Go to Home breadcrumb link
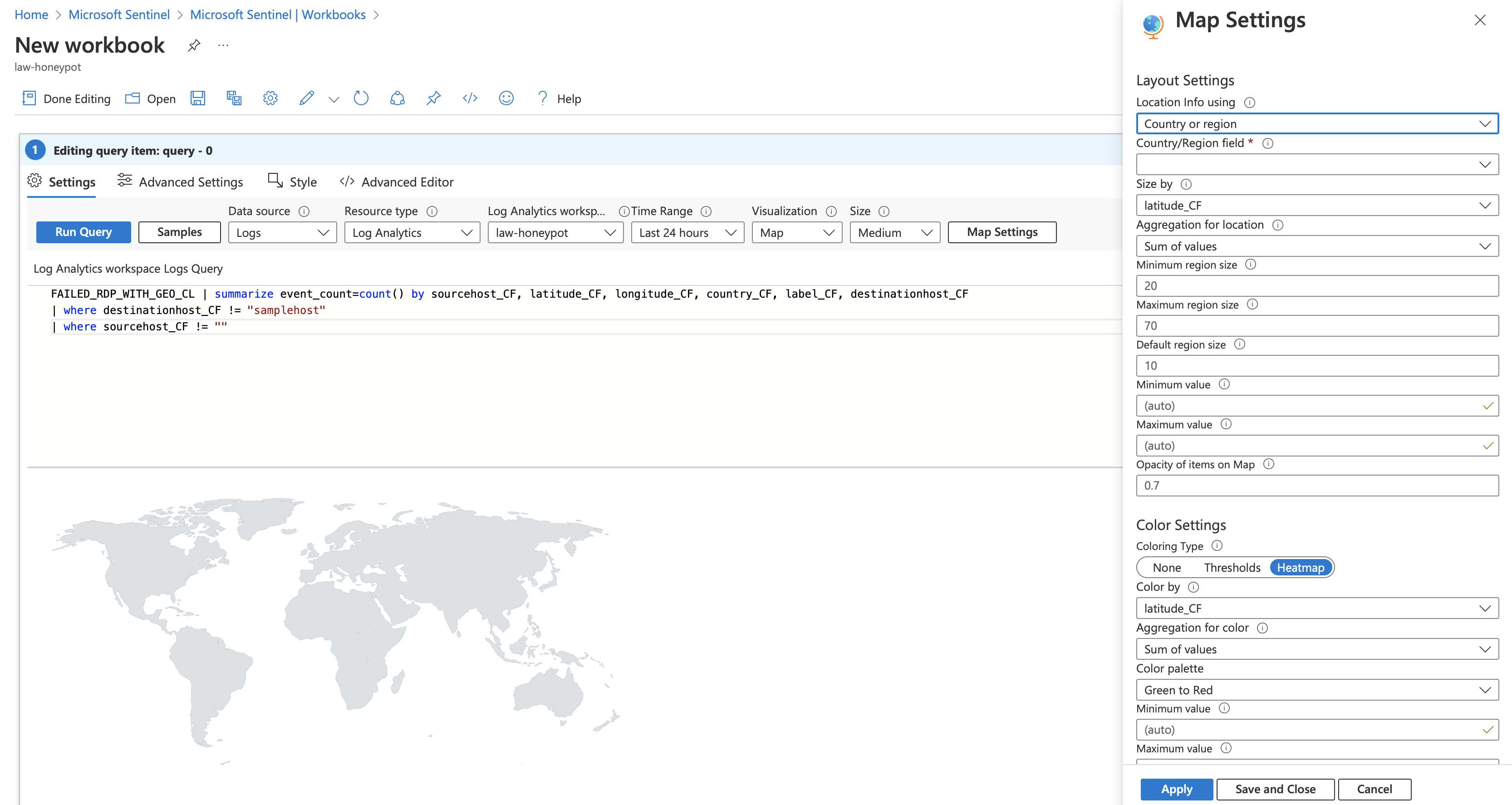This screenshot has width=1512, height=805. [x=31, y=15]
